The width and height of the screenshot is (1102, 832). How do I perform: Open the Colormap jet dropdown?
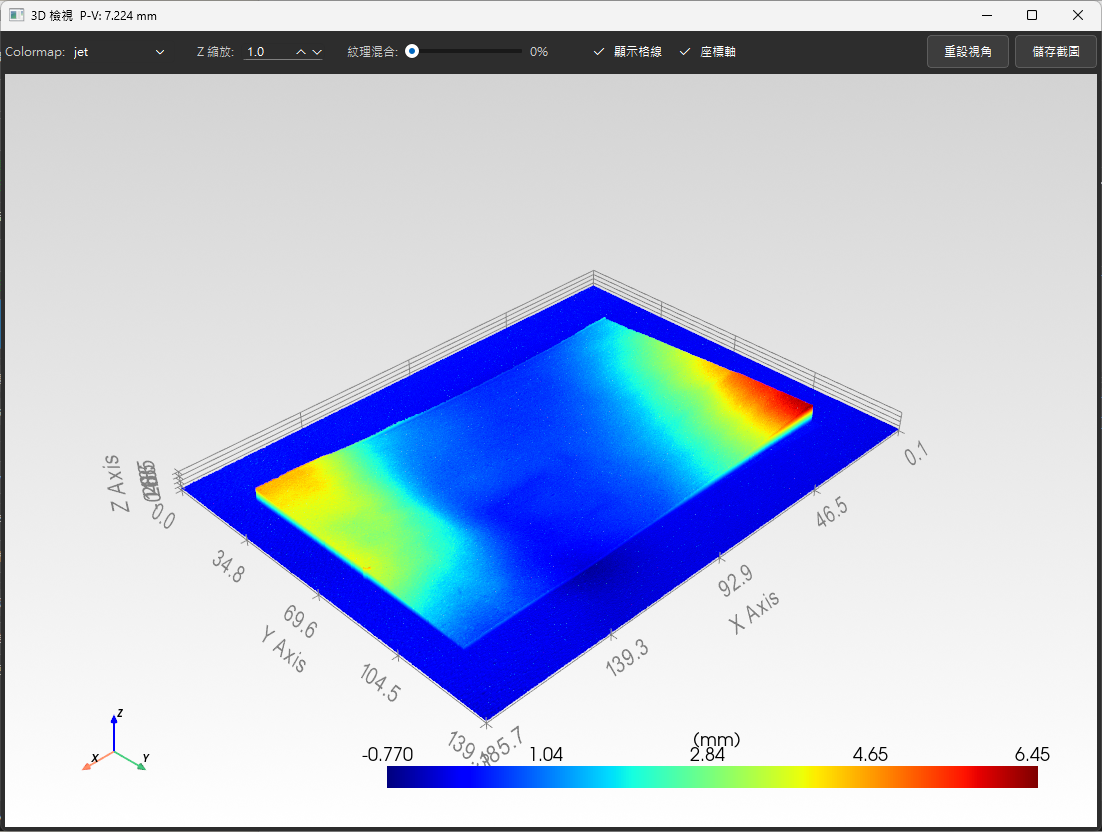tap(118, 52)
